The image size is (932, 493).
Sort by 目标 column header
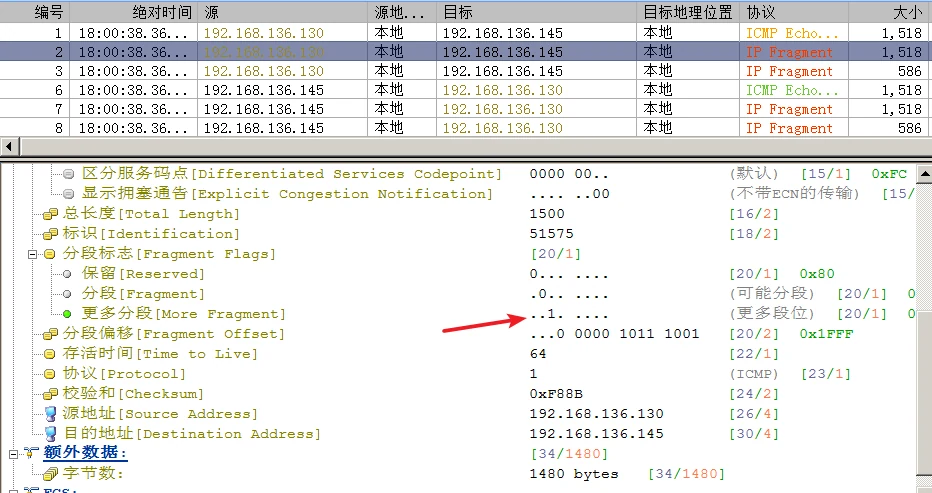pos(537,12)
